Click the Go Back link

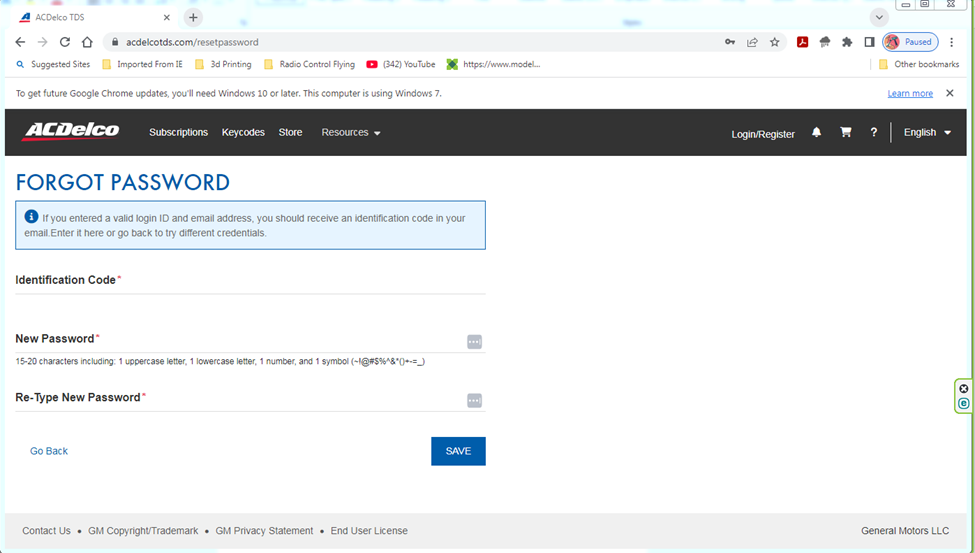tap(49, 451)
